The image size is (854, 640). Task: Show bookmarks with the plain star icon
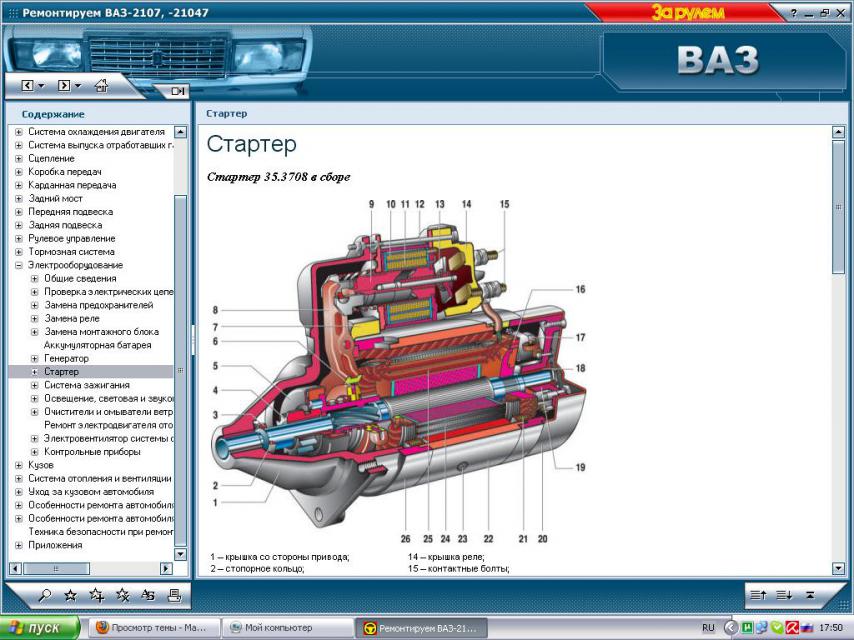tap(70, 595)
